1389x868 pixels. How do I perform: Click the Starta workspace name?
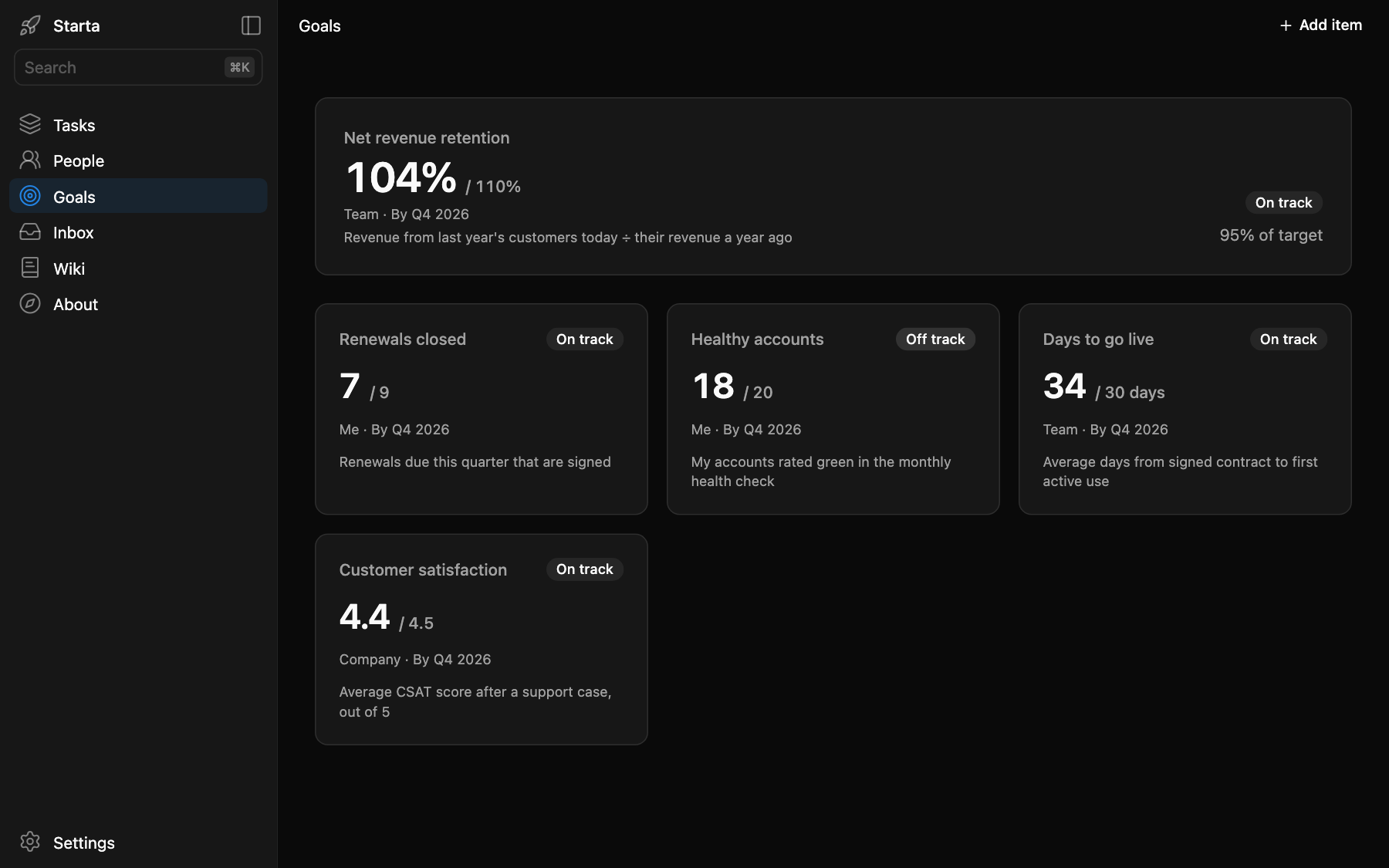(76, 25)
